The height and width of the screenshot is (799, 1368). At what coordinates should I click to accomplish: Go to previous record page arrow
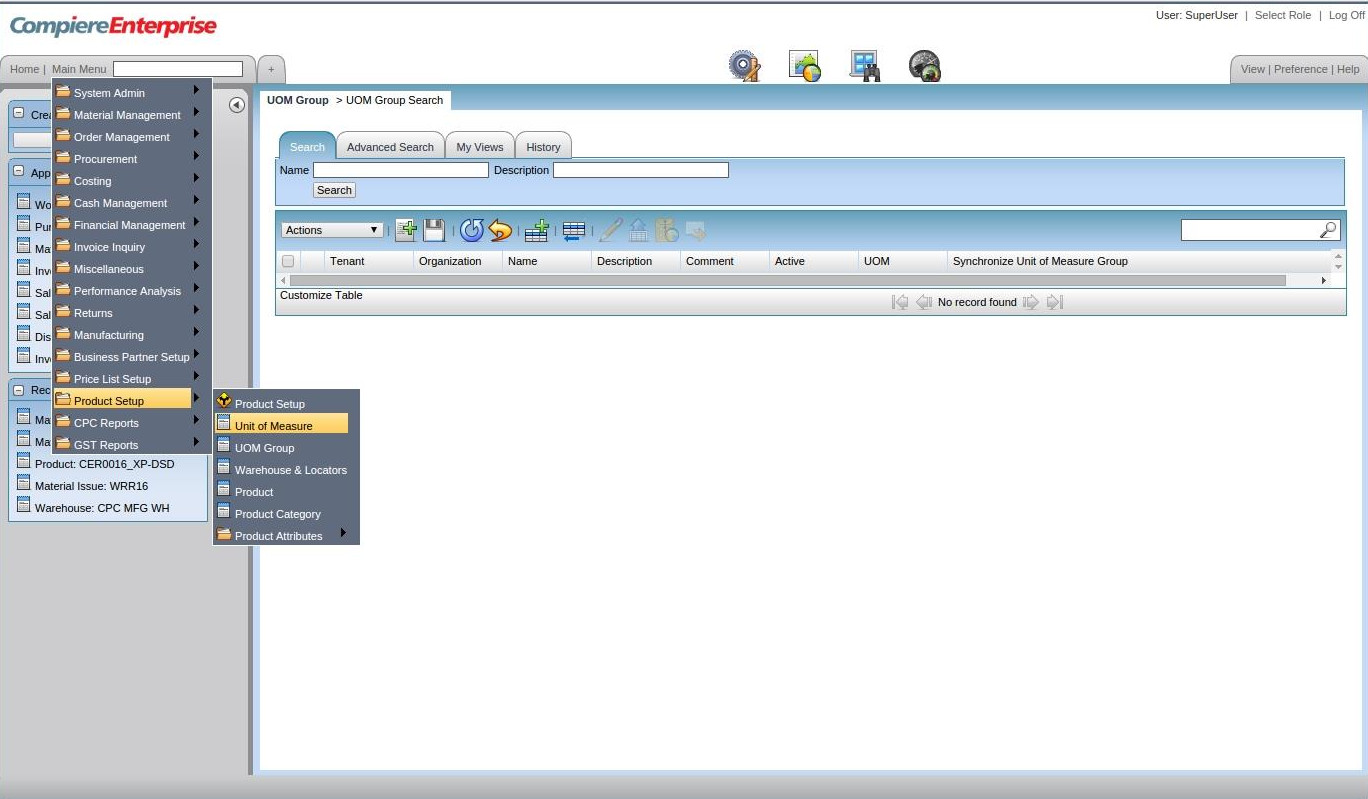[924, 302]
